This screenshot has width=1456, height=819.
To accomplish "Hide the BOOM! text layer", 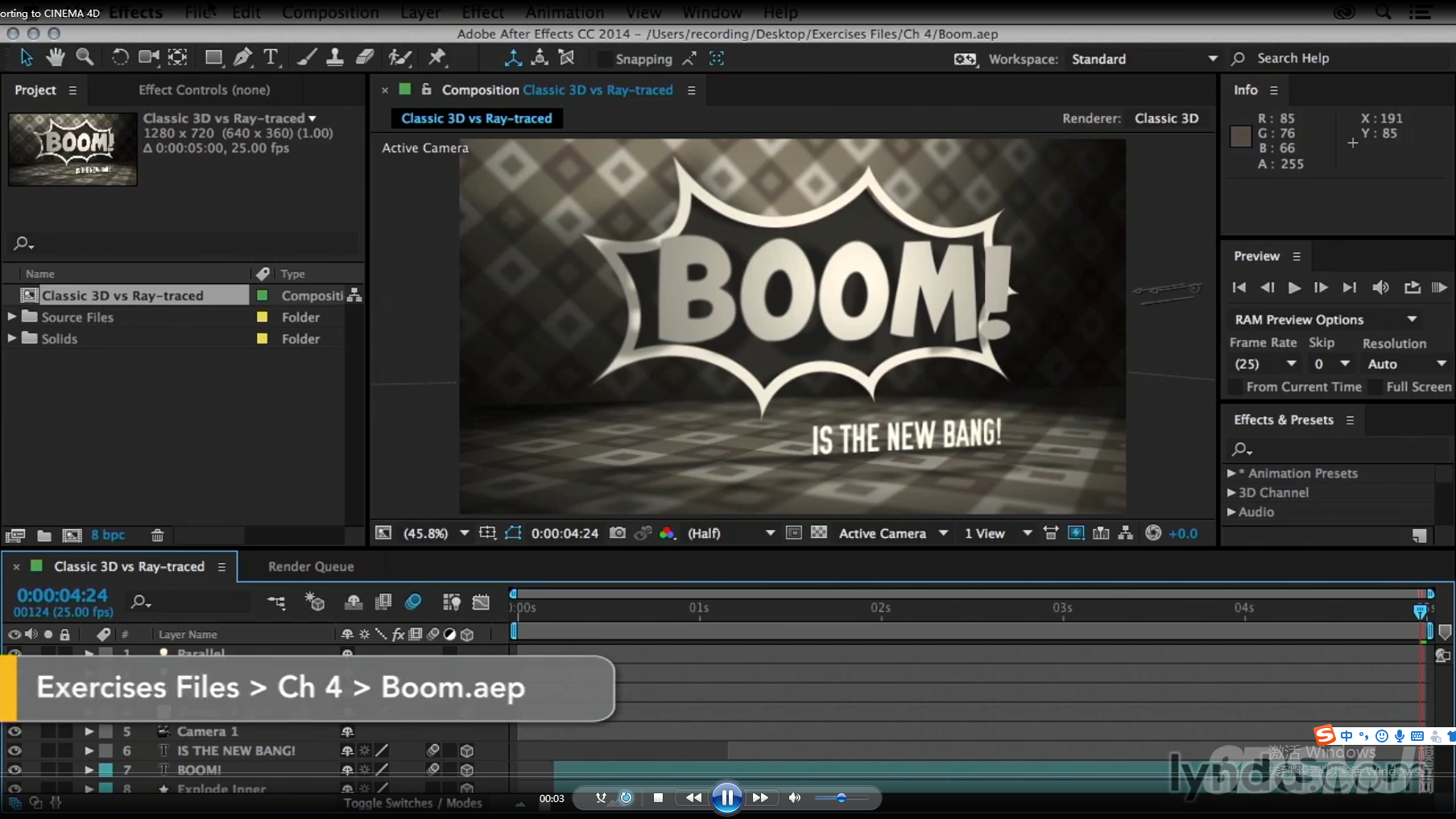I will [14, 770].
